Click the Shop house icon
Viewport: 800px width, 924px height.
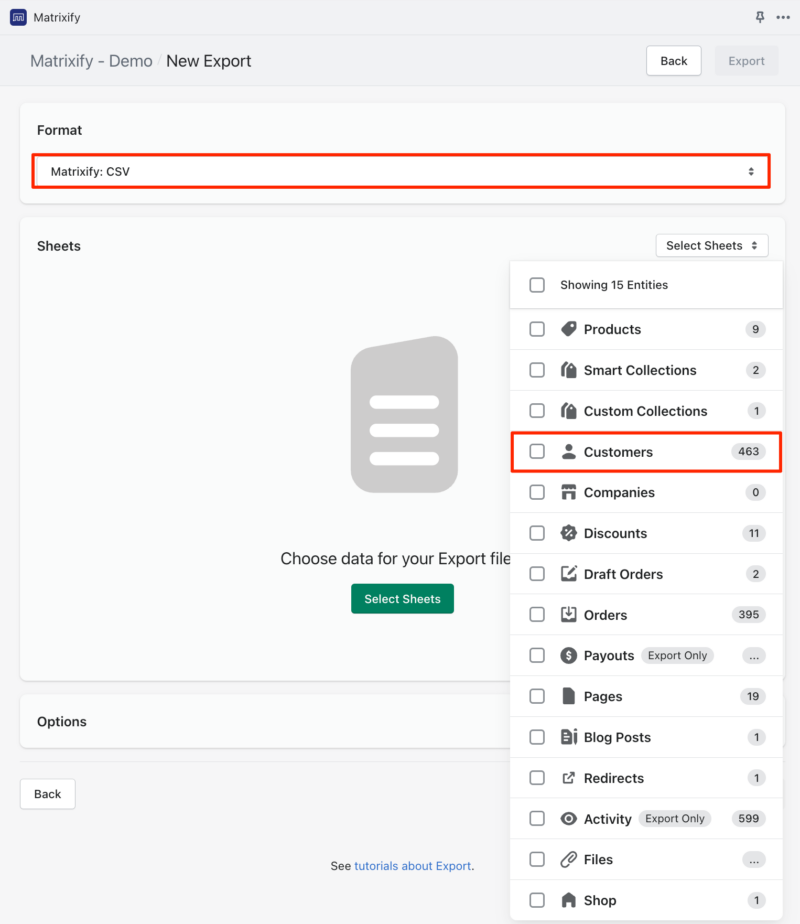[568, 900]
